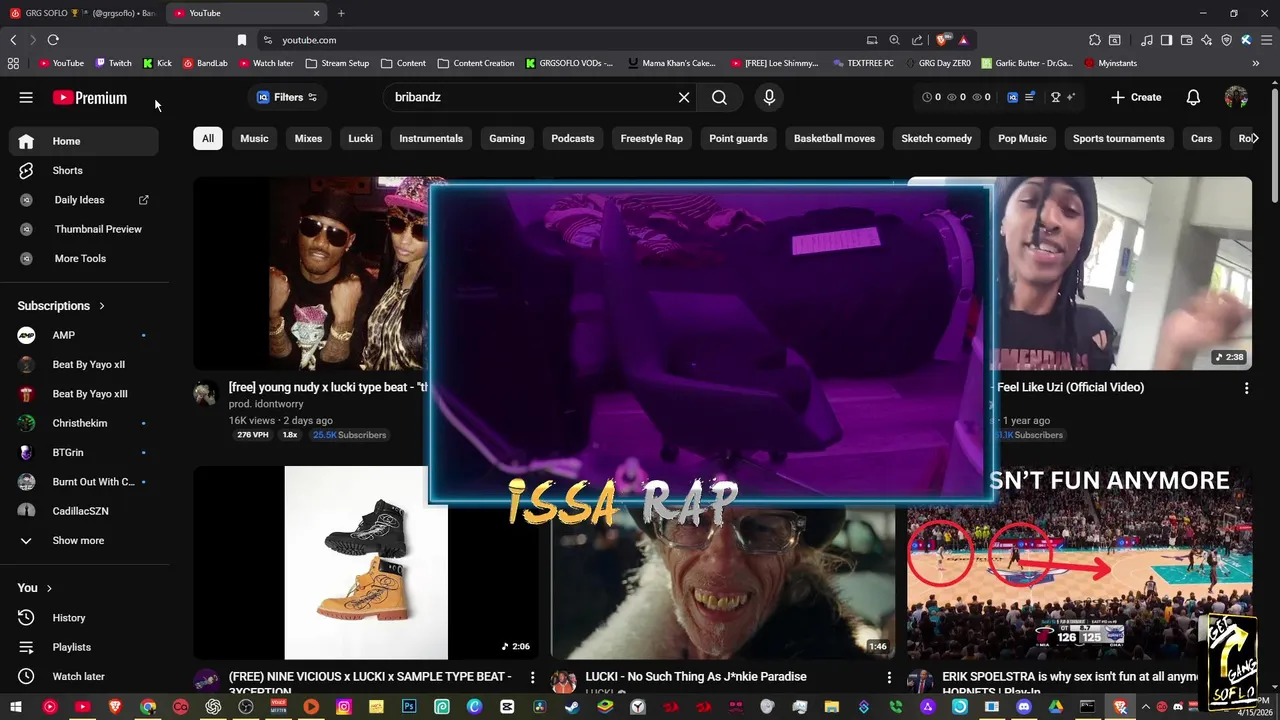Image resolution: width=1280 pixels, height=720 pixels.
Task: Open the Brave Wallet icon
Action: click(x=1186, y=40)
